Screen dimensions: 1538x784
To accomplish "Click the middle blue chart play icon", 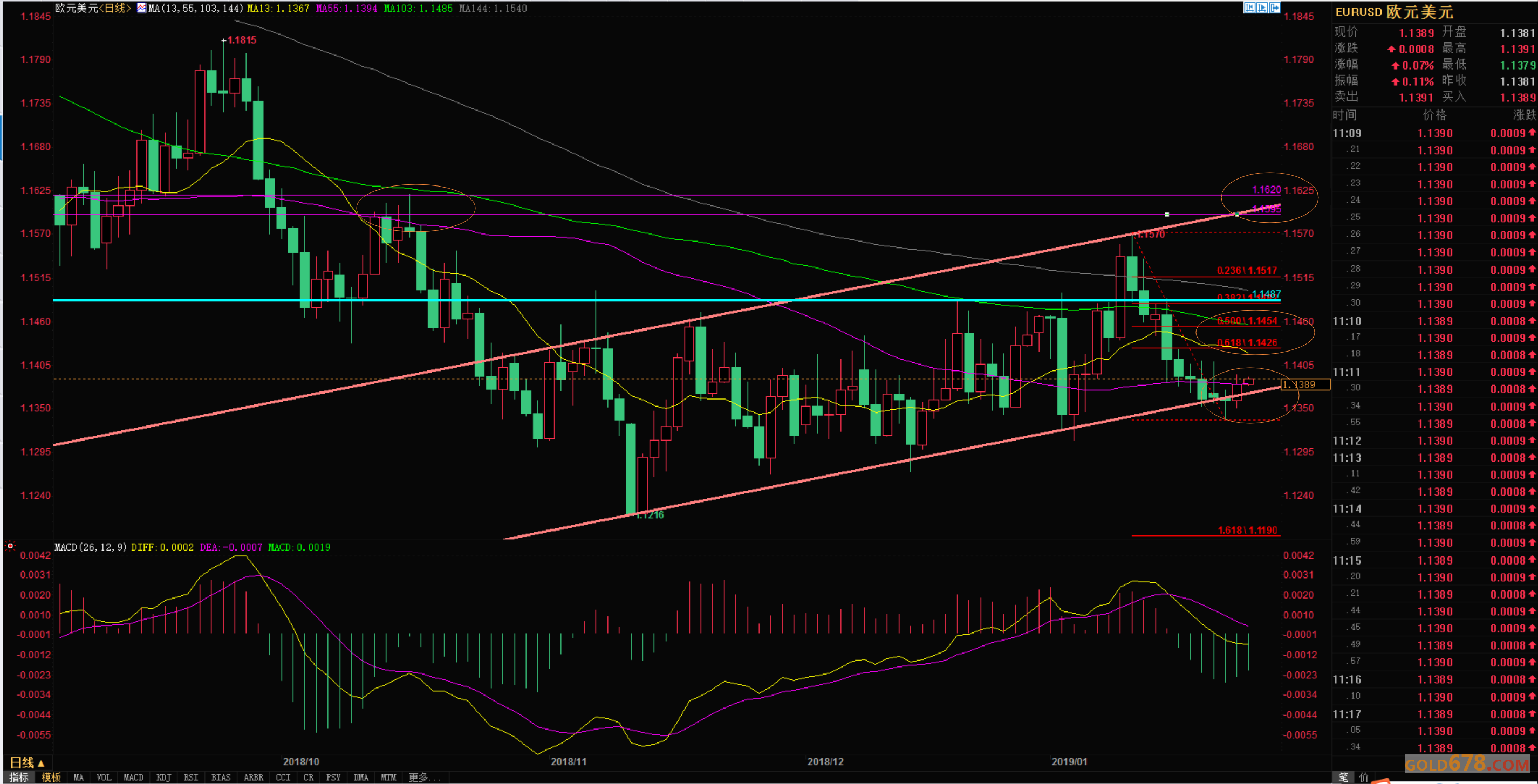I will [1262, 8].
